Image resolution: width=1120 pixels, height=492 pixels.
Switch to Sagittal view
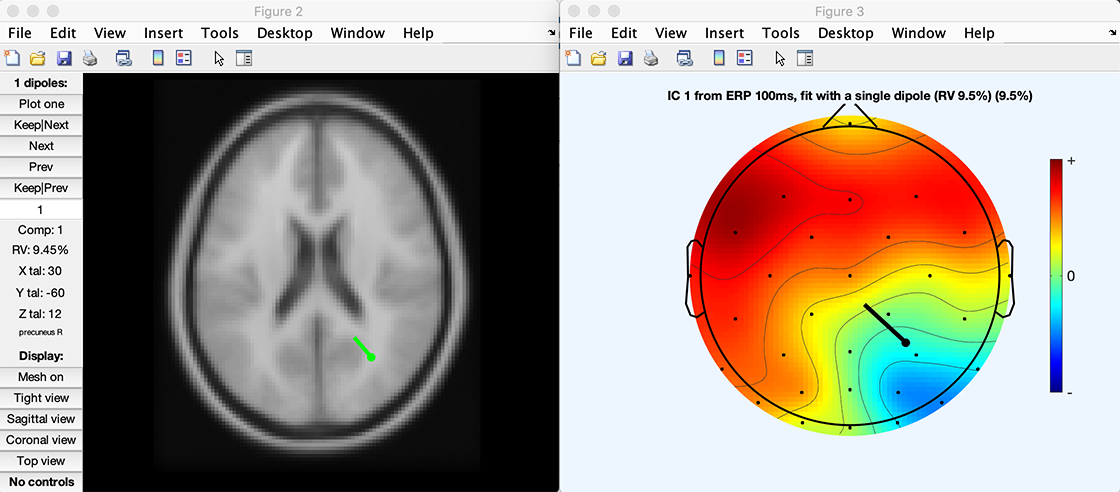[41, 419]
